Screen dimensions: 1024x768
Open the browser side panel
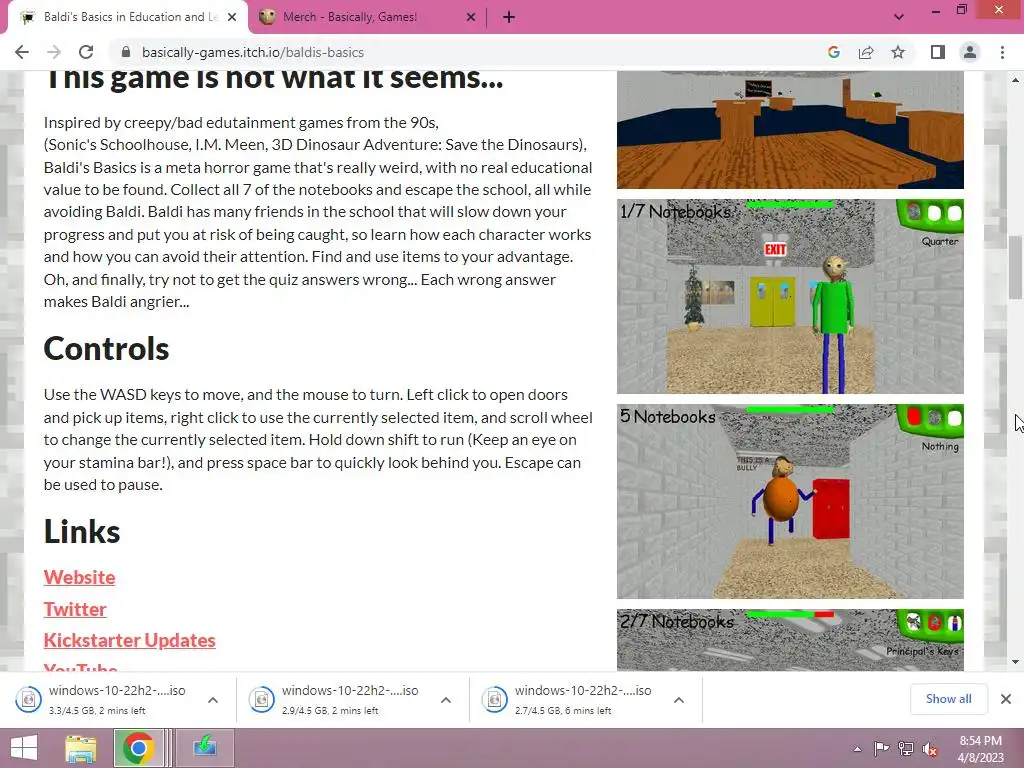point(938,52)
